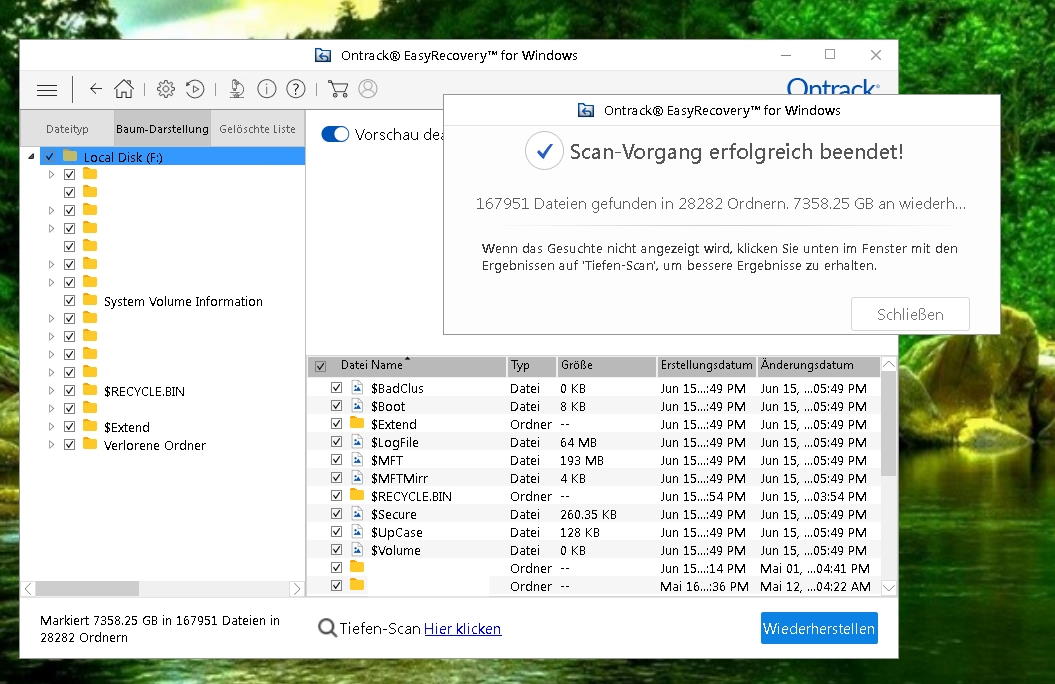1055x684 pixels.
Task: Open the shopping cart icon
Action: (338, 89)
